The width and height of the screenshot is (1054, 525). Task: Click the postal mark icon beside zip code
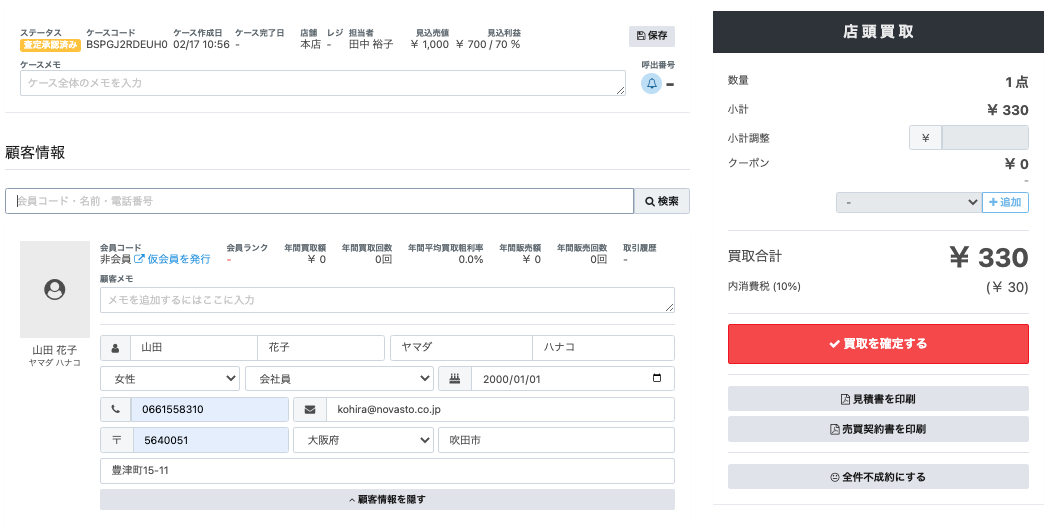[116, 440]
